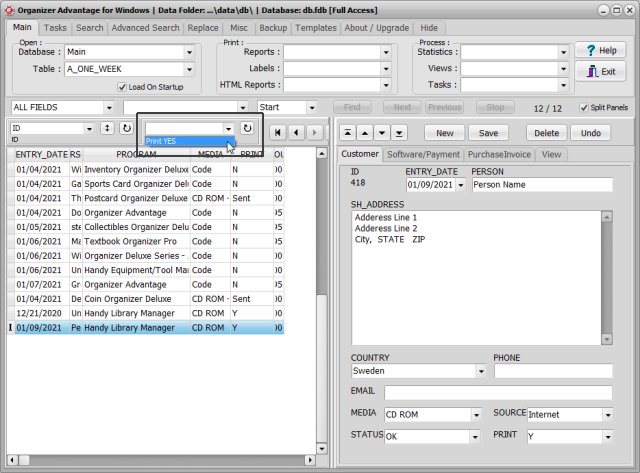Click the SH_ADDRESS text area
Viewport: 640px width, 473px height.
pos(476,278)
